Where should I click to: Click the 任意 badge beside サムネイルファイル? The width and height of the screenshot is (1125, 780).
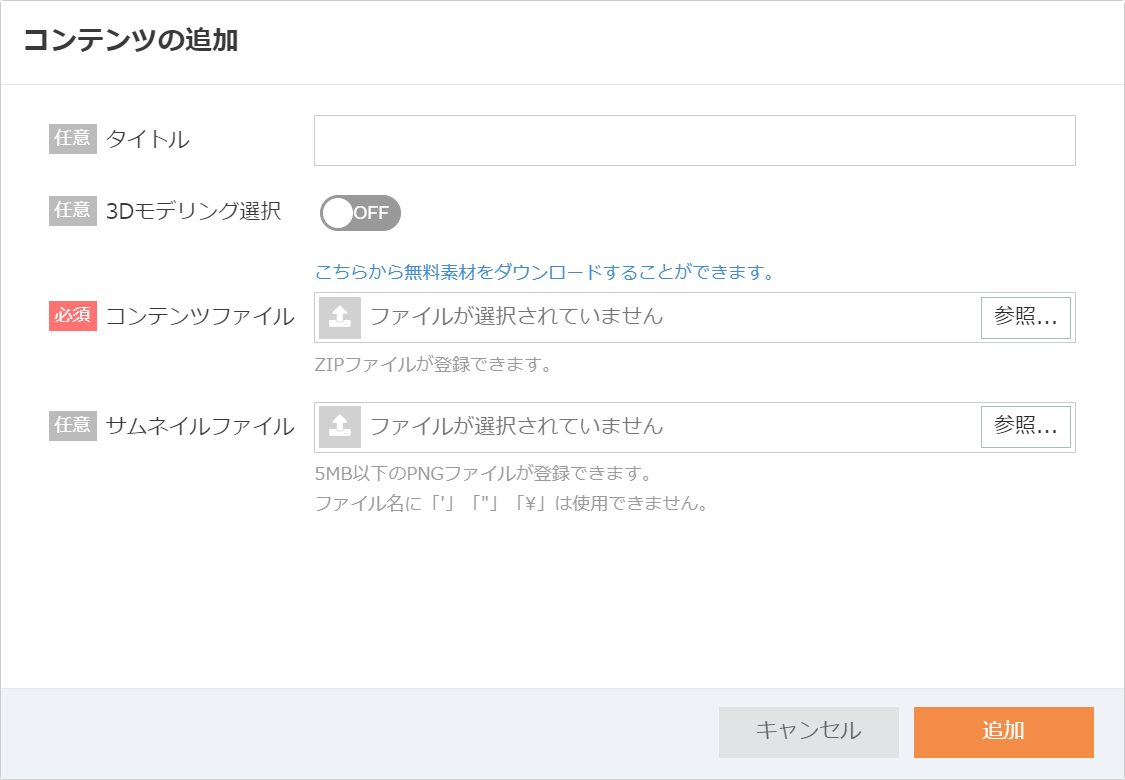click(x=73, y=426)
